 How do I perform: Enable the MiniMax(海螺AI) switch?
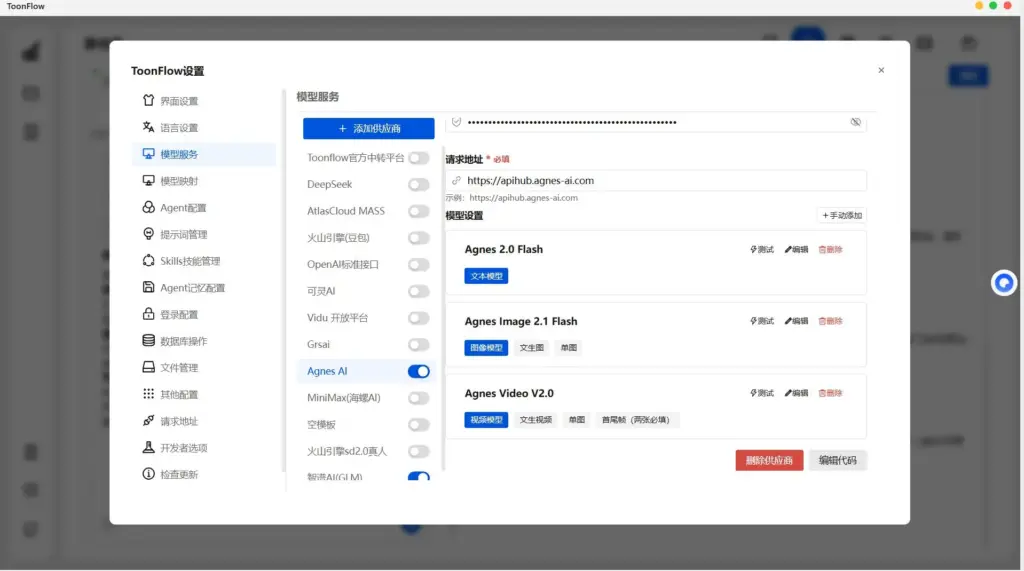click(419, 398)
